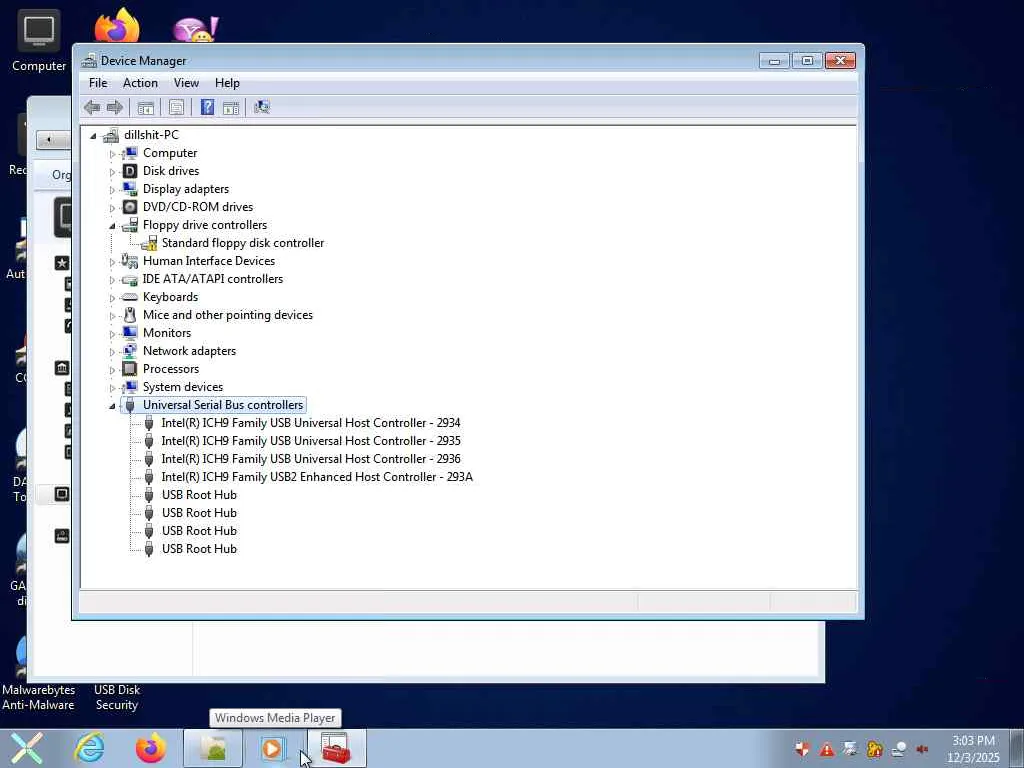The width and height of the screenshot is (1024, 768).
Task: Expand the Network adapters arrow
Action: coord(112,352)
